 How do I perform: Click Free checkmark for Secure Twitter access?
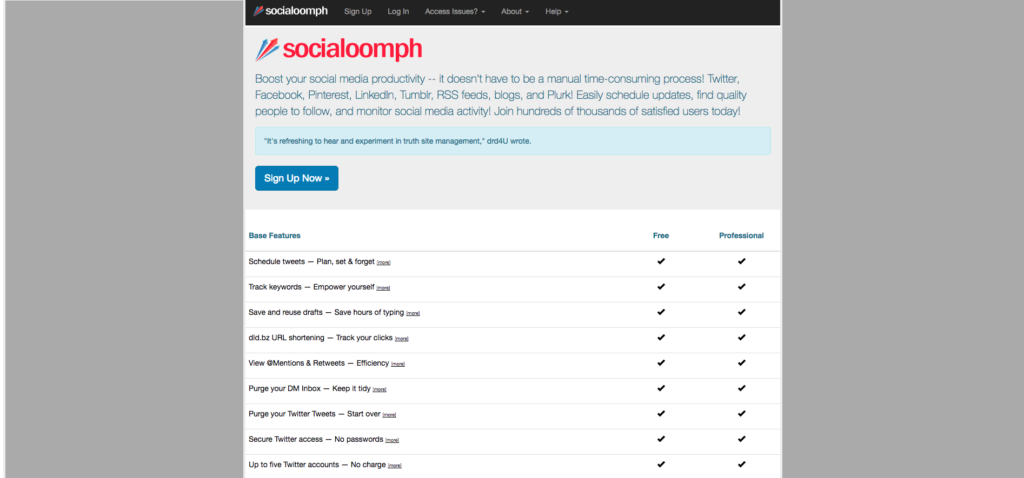[x=661, y=439]
